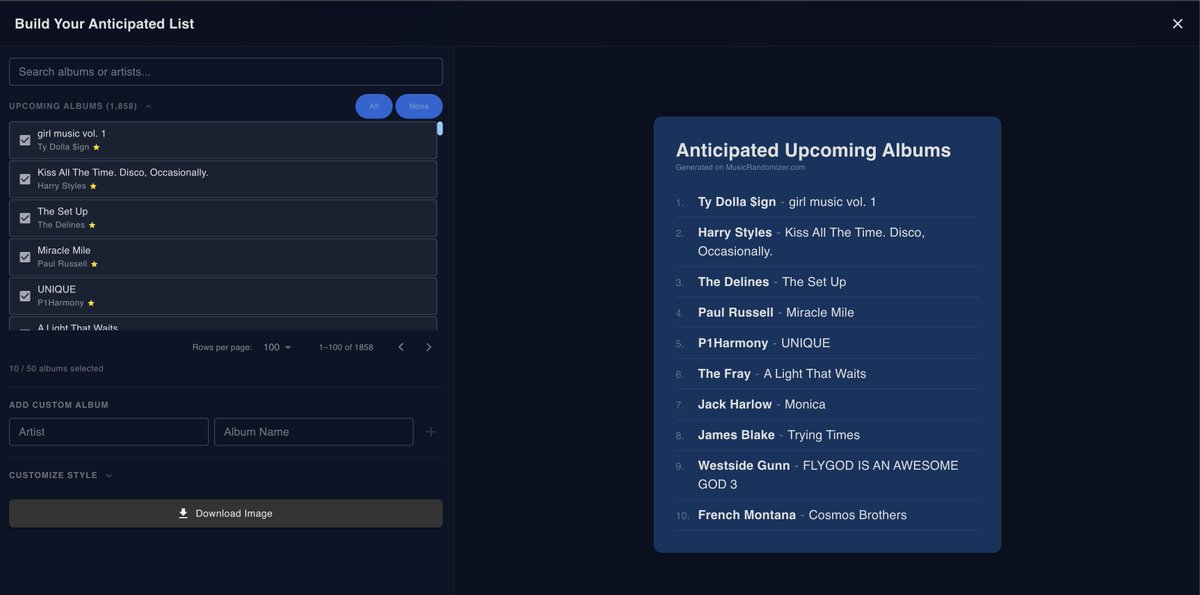Click Westside Gunn preview entry
The width and height of the screenshot is (1200, 595).
point(828,475)
